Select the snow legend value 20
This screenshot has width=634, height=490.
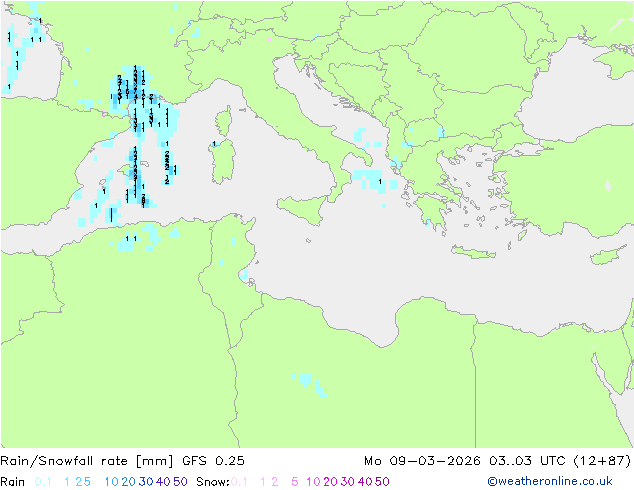[330, 482]
